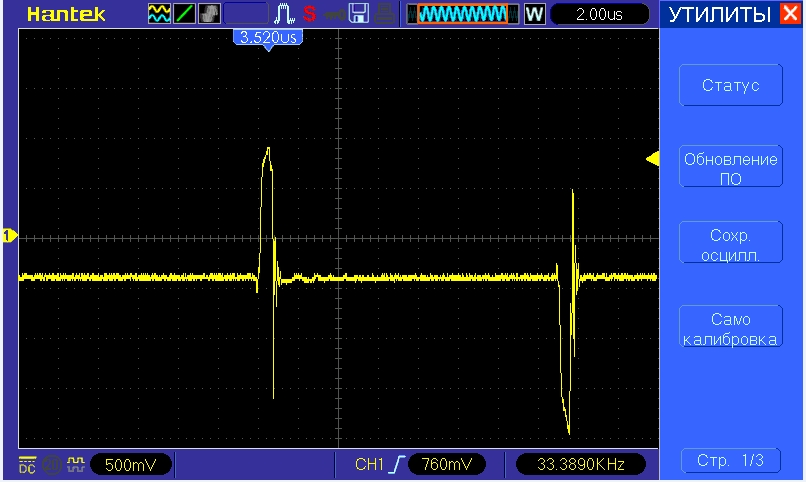Click the floppy disk save icon
The width and height of the screenshot is (806, 482).
click(x=359, y=15)
